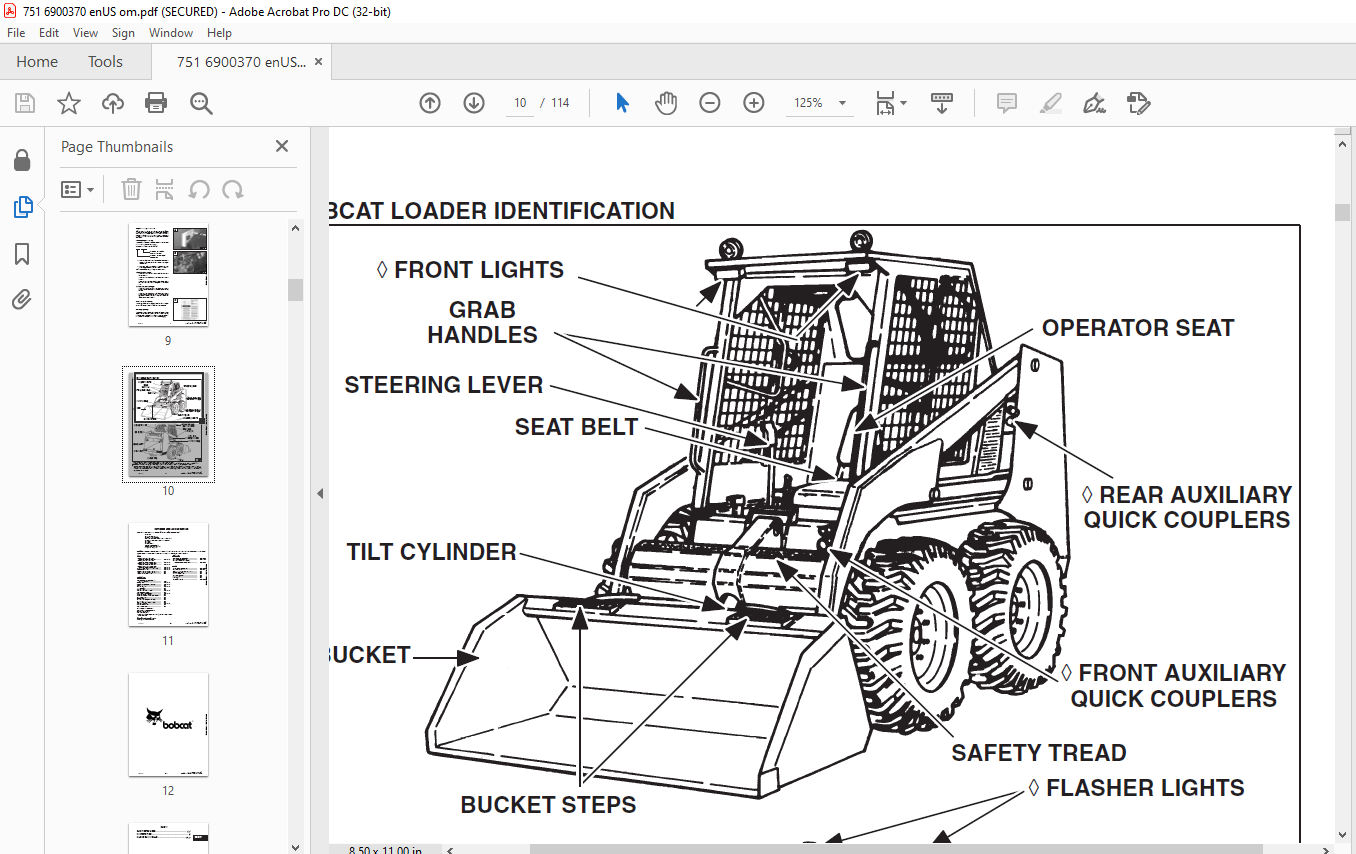Close the 751 6900370 document tab
Image resolution: width=1356 pixels, height=854 pixels.
[x=319, y=62]
